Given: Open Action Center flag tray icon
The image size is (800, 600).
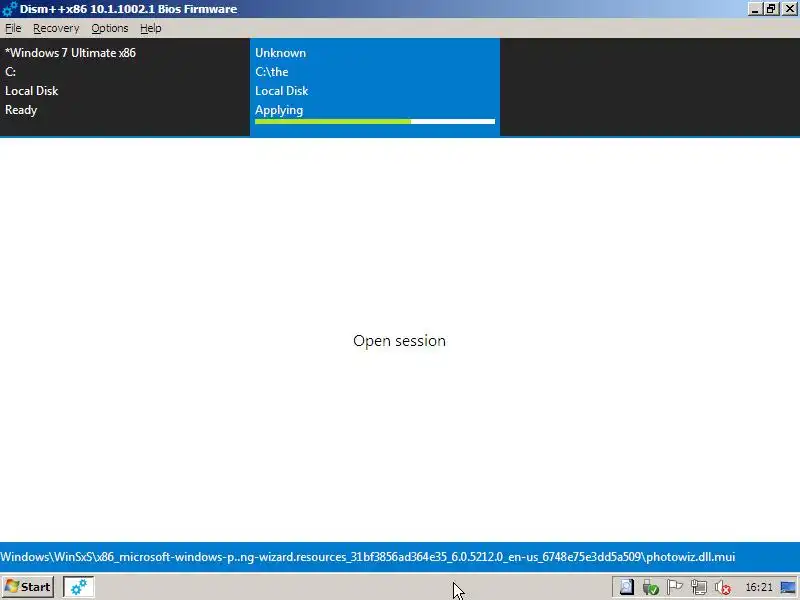Looking at the screenshot, I should coord(674,587).
